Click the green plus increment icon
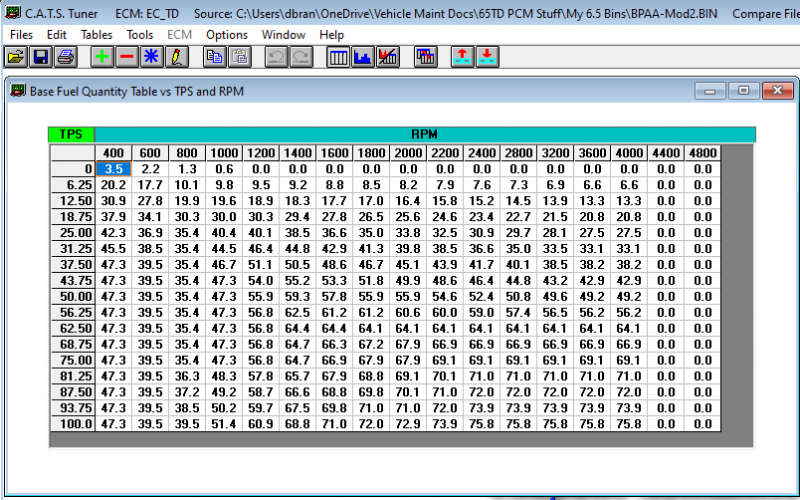This screenshot has height=500, width=800. tap(102, 57)
